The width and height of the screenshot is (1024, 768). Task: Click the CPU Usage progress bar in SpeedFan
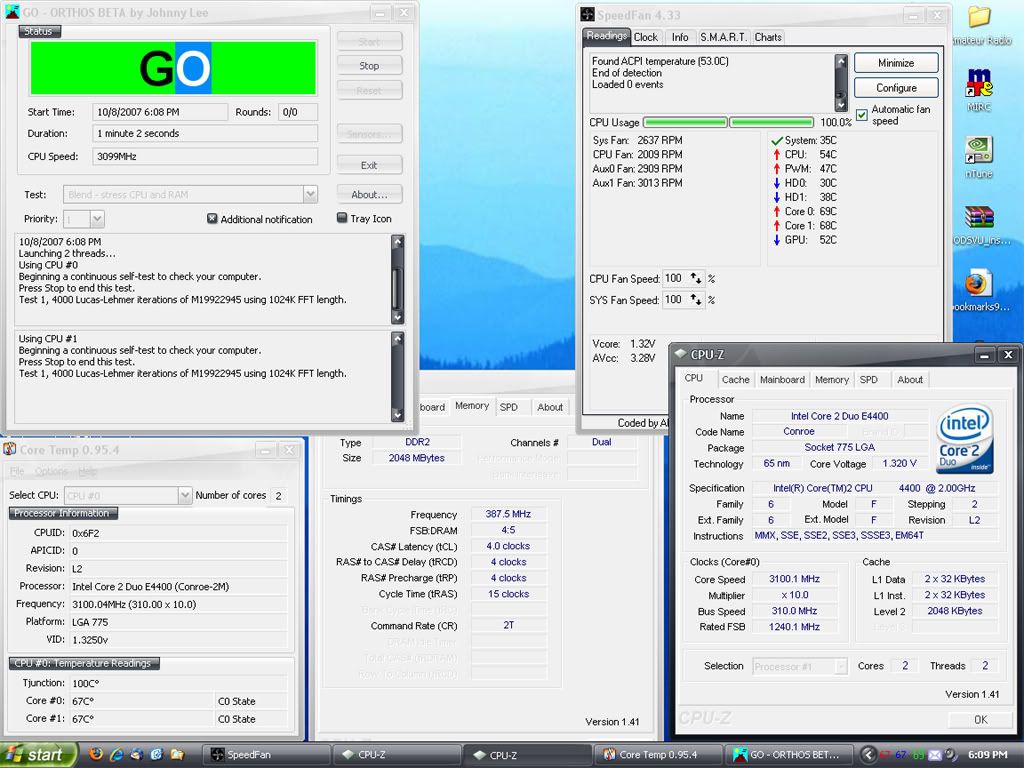tap(728, 122)
